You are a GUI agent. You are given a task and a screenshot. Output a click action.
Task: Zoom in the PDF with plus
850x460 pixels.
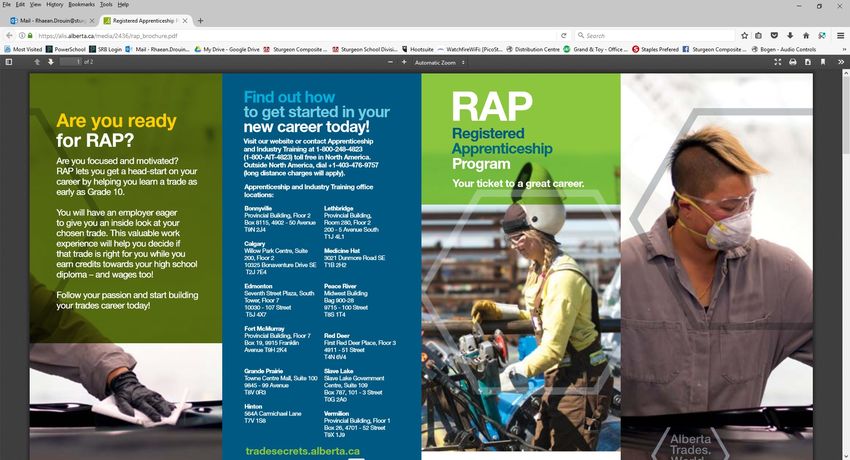pyautogui.click(x=404, y=62)
